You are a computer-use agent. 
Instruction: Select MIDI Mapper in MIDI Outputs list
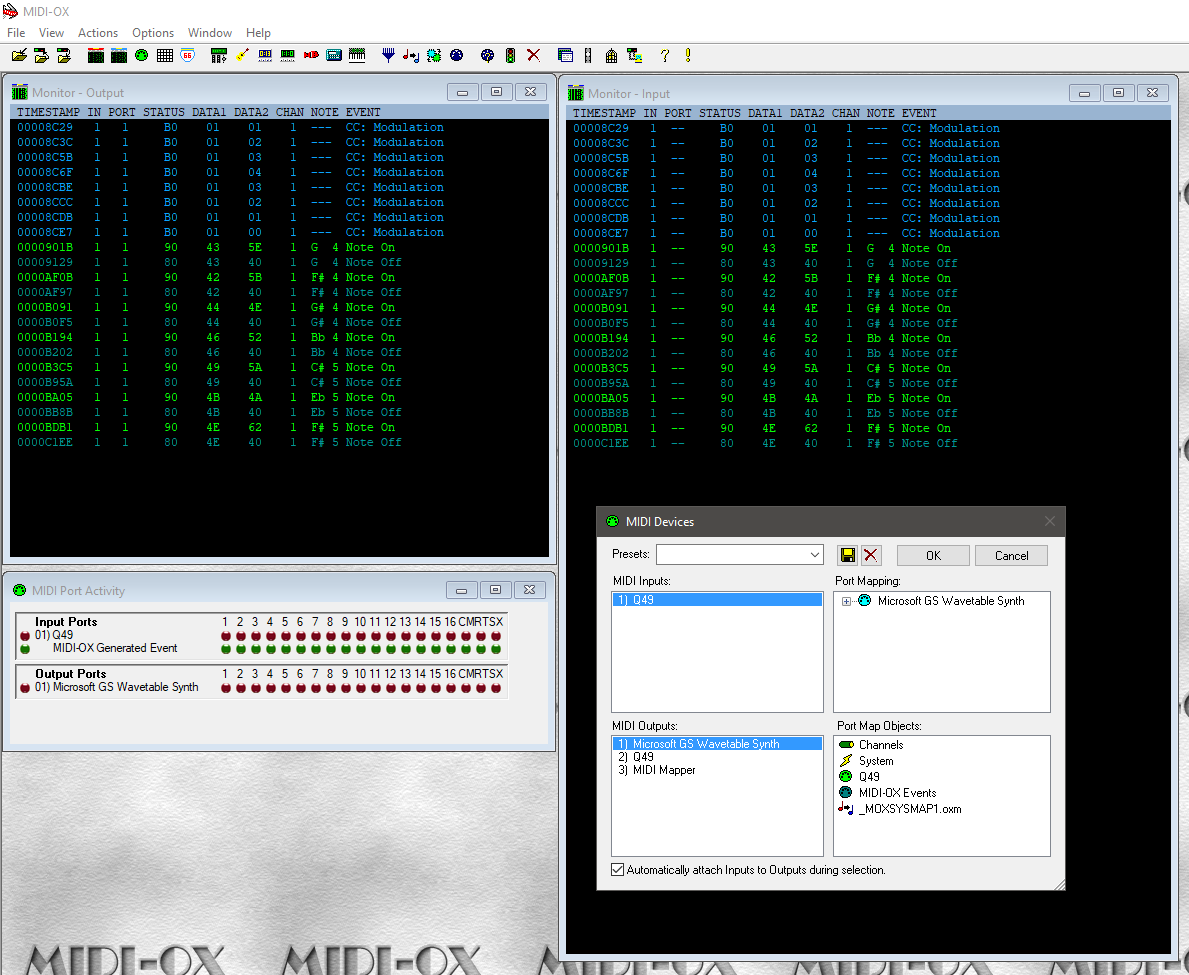pos(663,770)
